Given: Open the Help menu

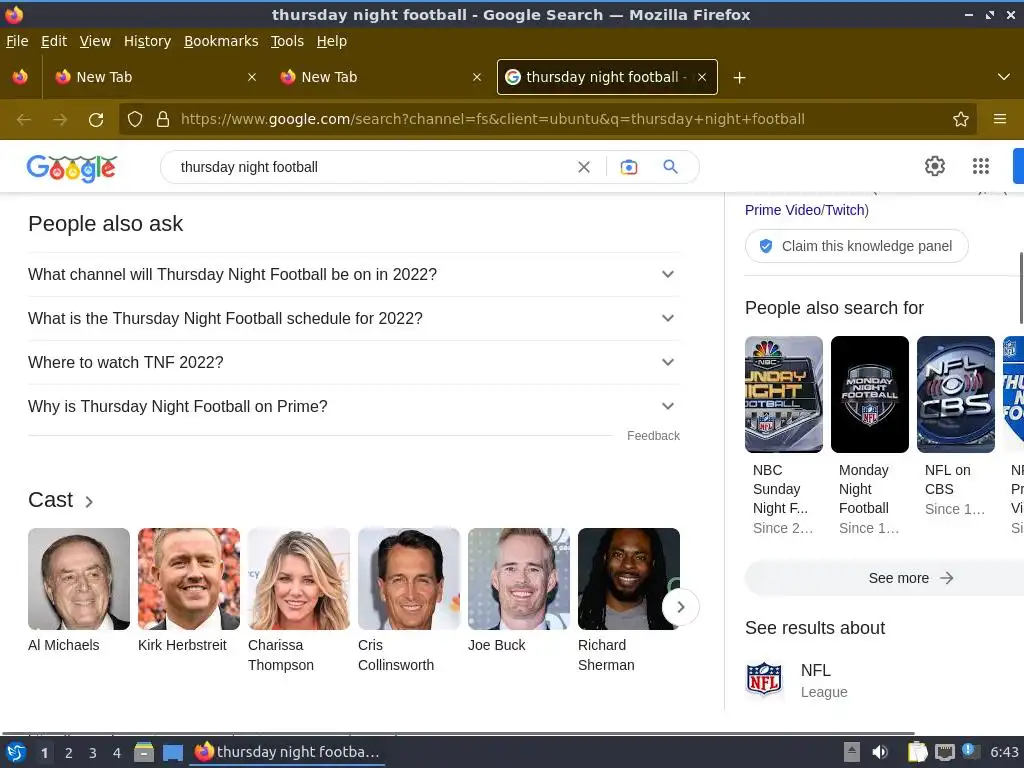Looking at the screenshot, I should pos(332,41).
